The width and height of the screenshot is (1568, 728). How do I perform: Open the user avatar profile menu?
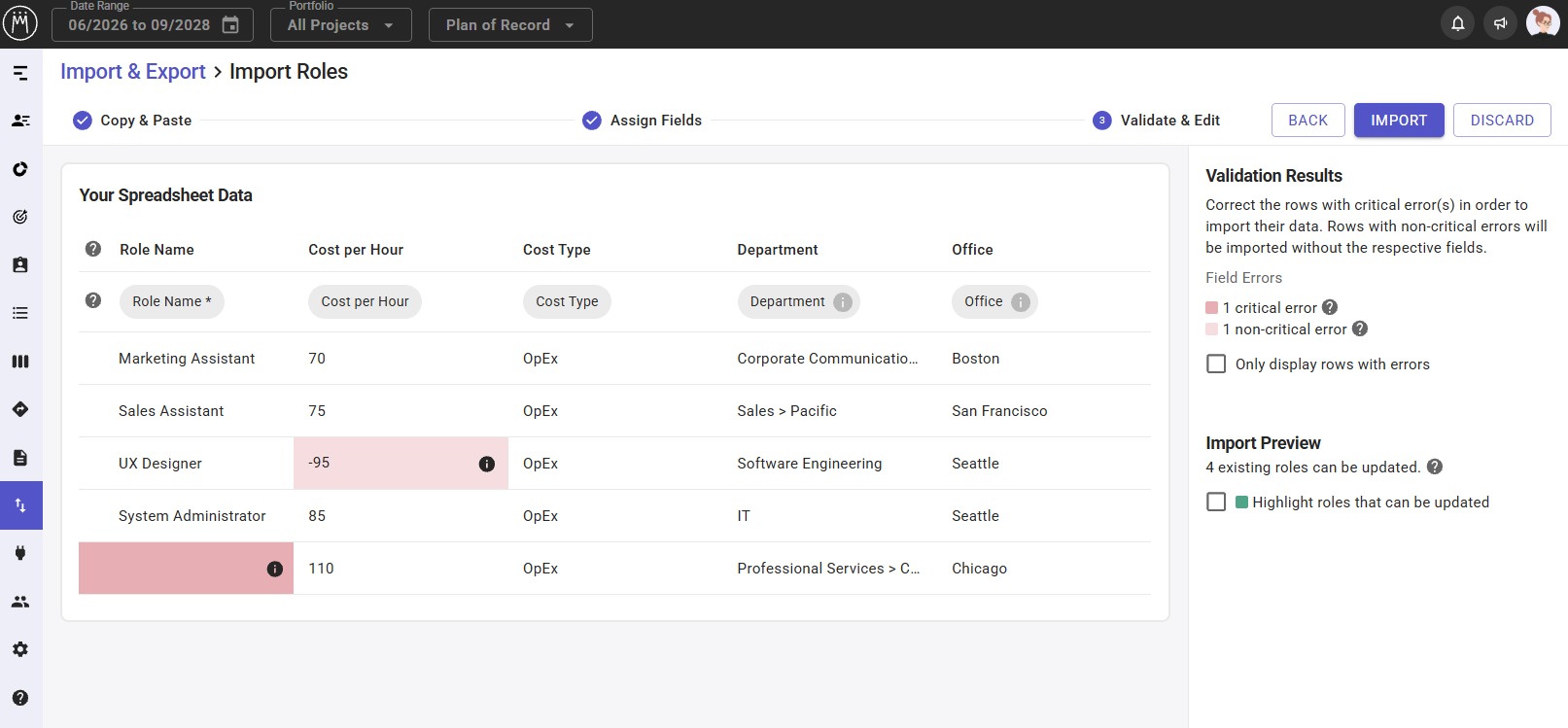coord(1543,22)
